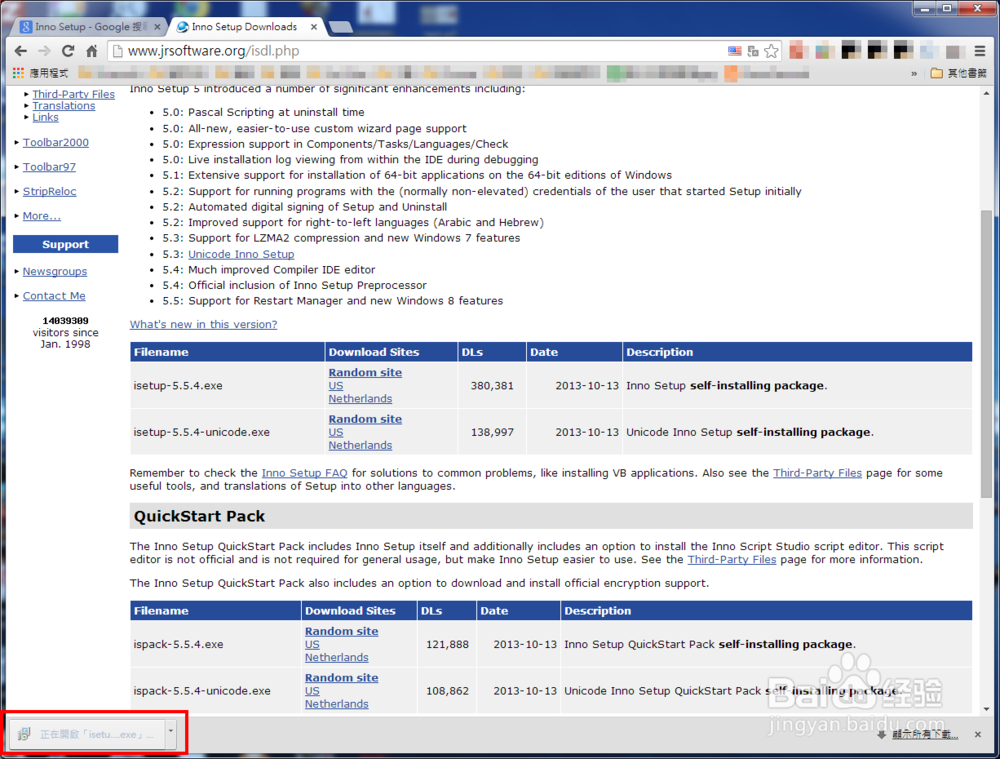The image size is (1000, 759).
Task: Download ispack-5.5.4-unicode.exe from Netherlands site
Action: coord(337,704)
